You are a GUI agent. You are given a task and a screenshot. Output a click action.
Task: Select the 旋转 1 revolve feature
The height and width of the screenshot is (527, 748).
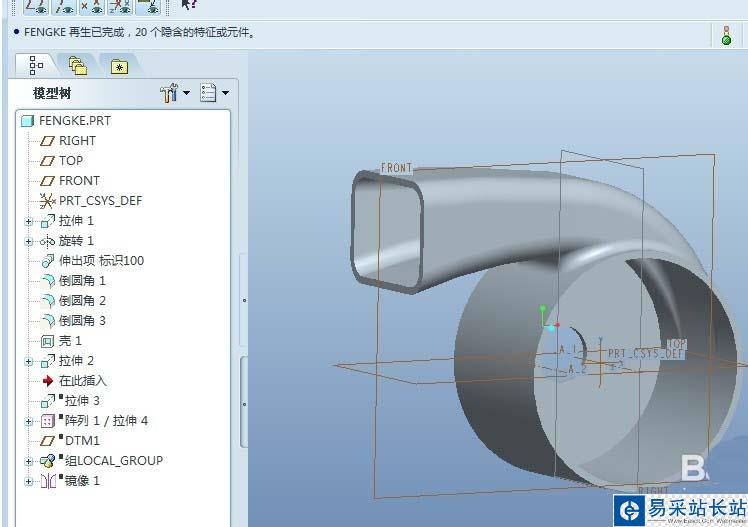point(76,241)
